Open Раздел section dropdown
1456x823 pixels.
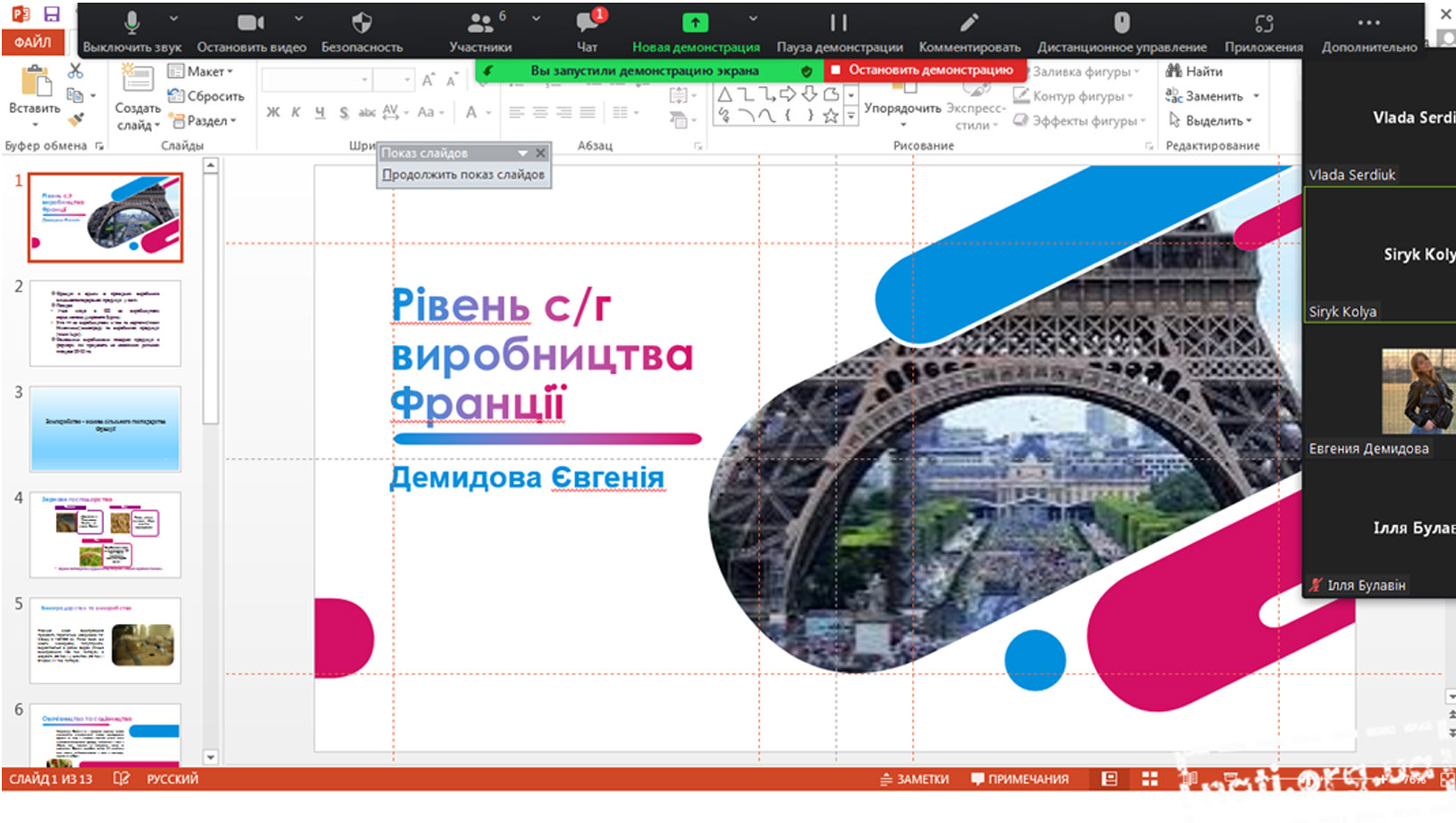coord(204,120)
